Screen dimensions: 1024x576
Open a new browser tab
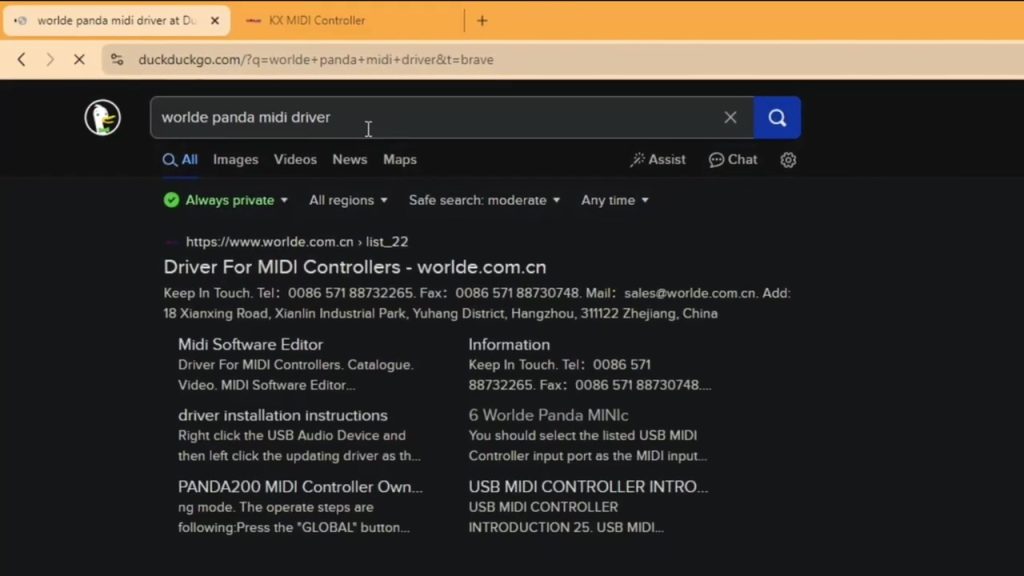[x=482, y=21]
